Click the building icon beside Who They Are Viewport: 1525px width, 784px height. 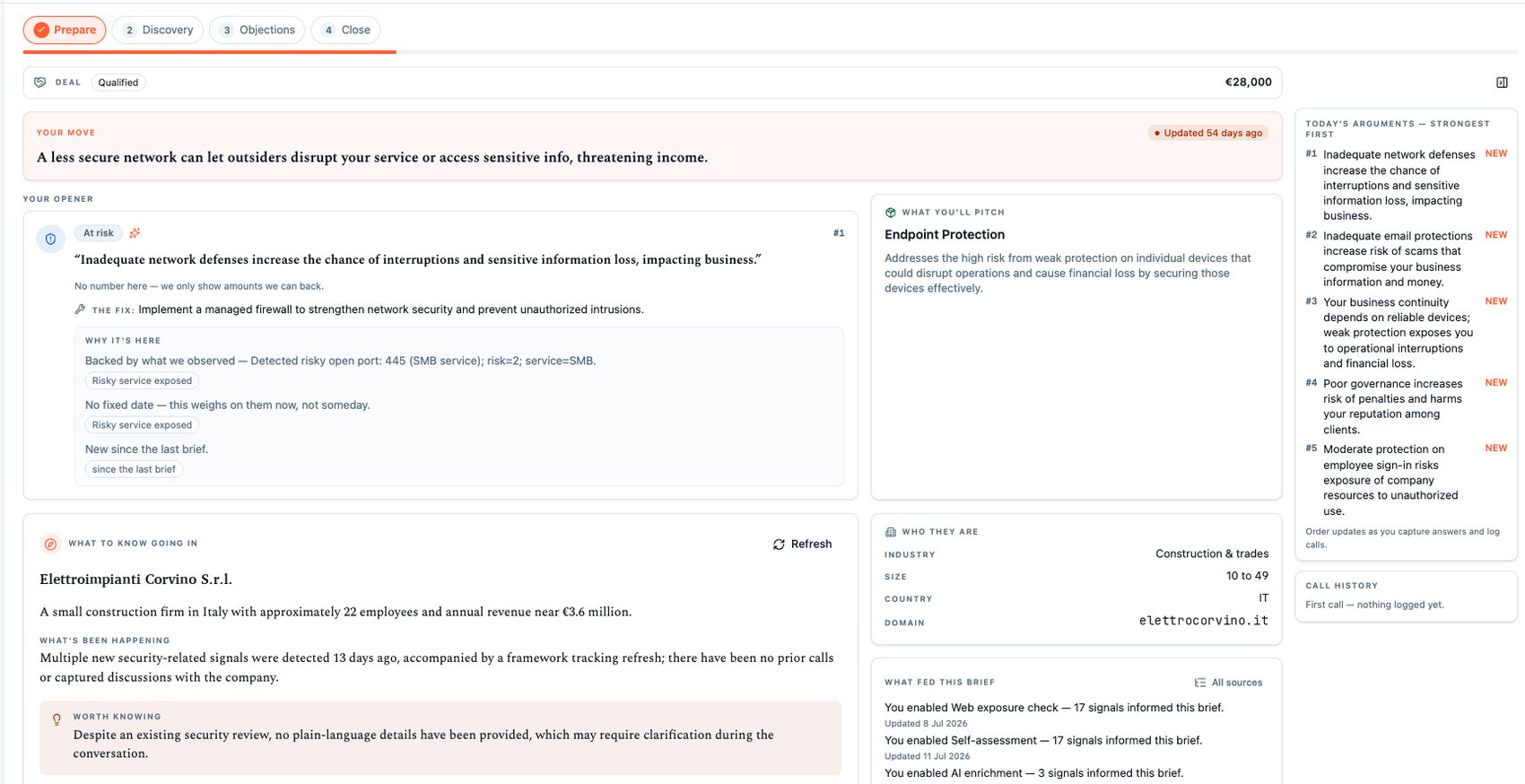pyautogui.click(x=891, y=532)
